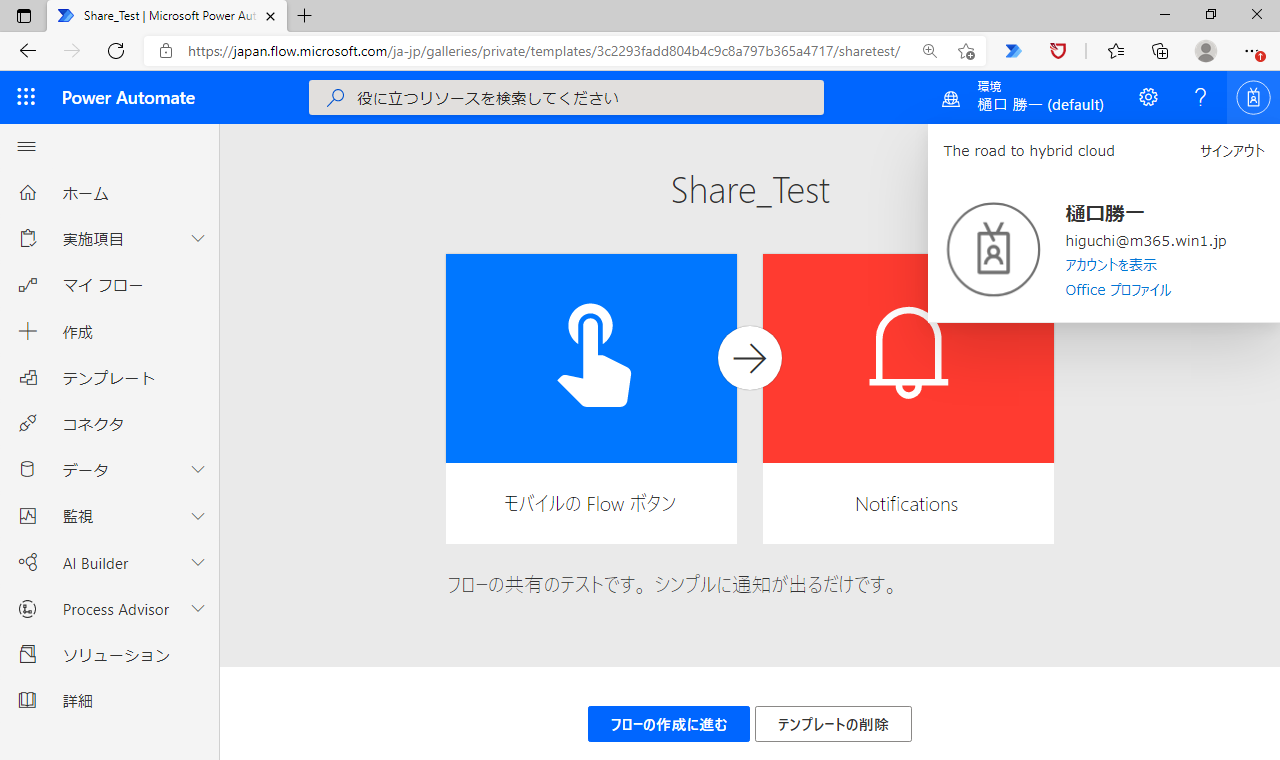Click the zoom magnifier in address bar
This screenshot has height=760, width=1280.
click(930, 51)
